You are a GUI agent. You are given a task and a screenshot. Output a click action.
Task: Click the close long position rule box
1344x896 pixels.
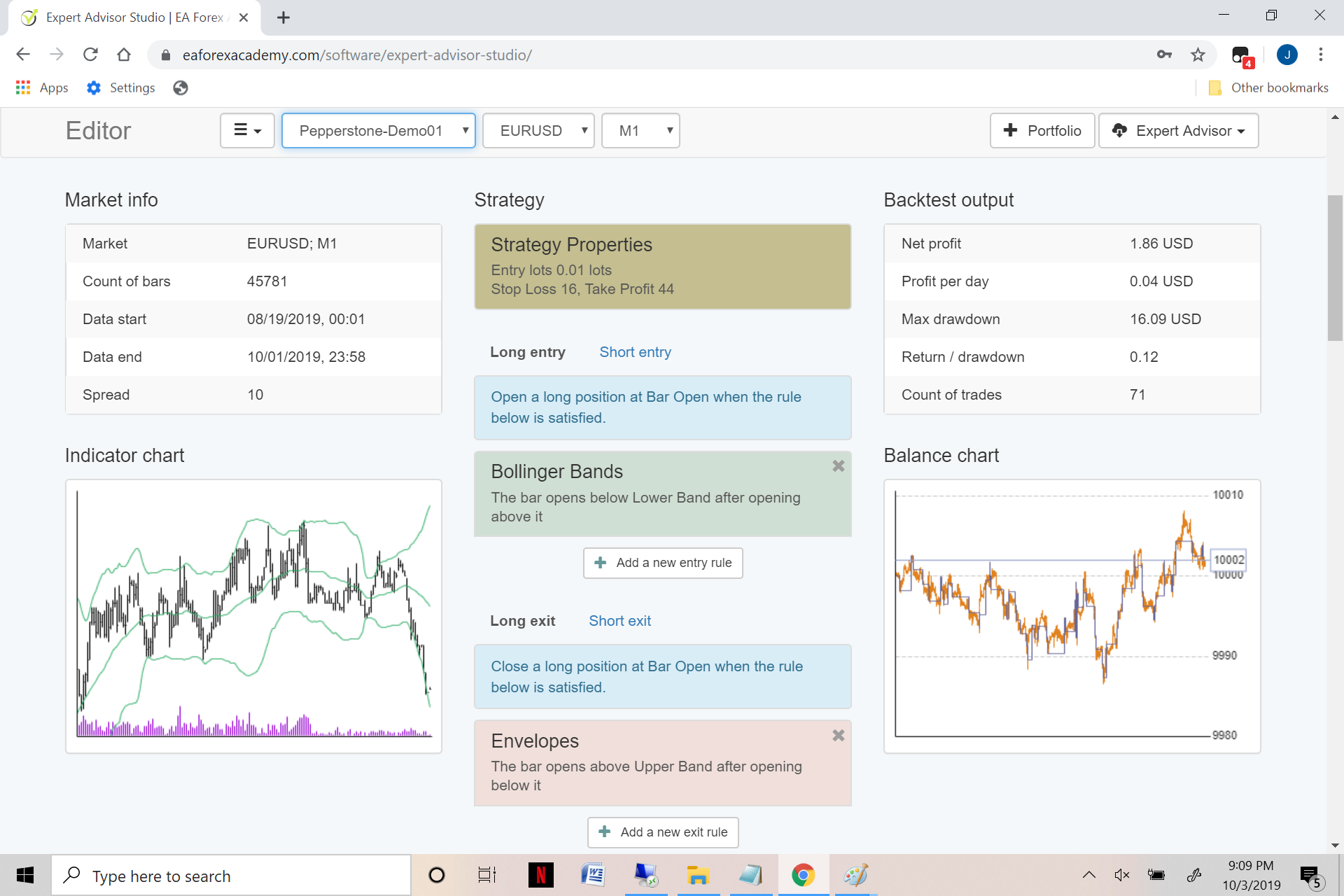pyautogui.click(x=663, y=677)
